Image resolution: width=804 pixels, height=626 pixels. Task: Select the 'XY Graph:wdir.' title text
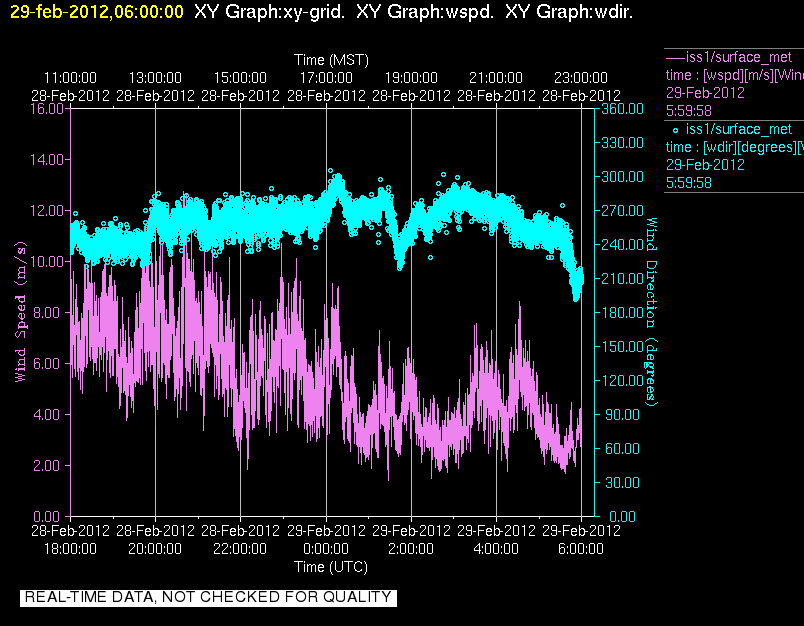click(569, 12)
